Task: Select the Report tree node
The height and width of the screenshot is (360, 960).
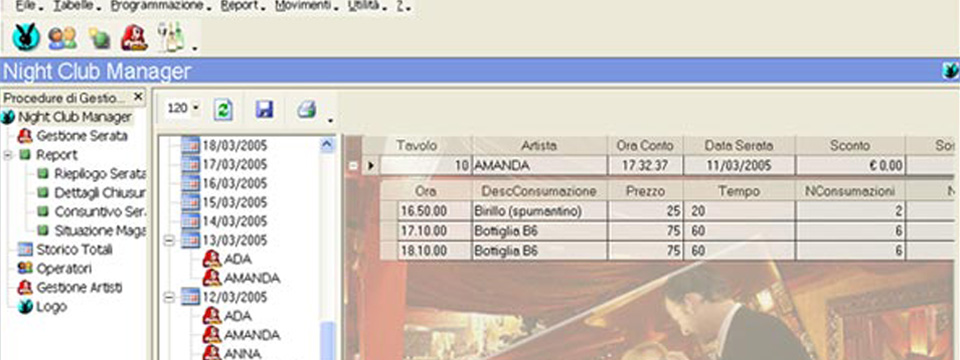Action: 57,155
